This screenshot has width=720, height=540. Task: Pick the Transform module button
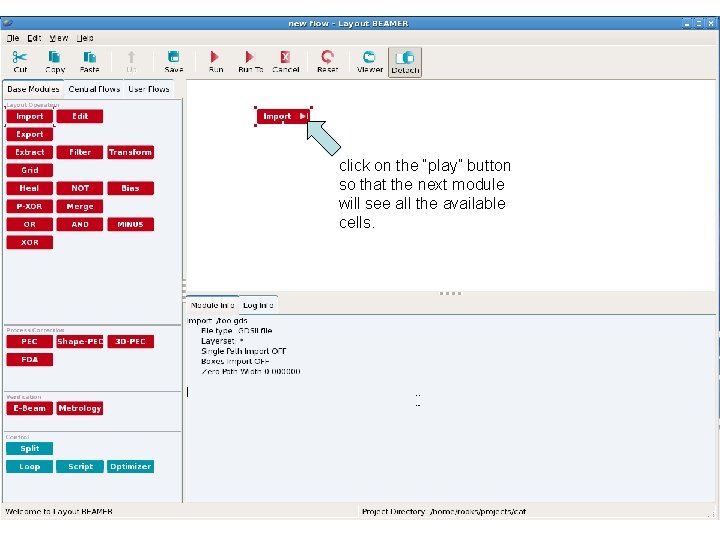point(130,152)
